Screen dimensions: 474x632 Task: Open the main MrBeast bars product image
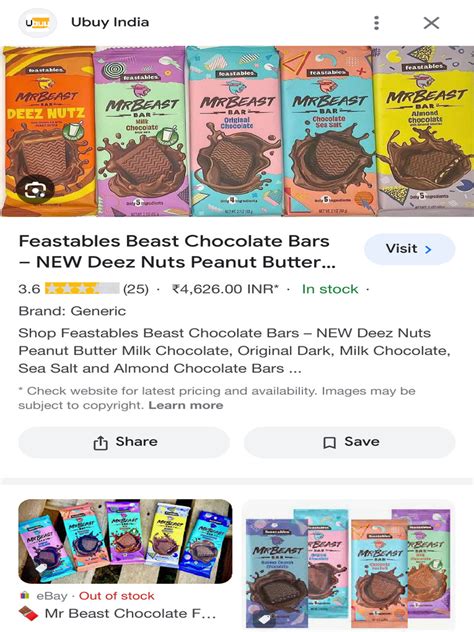[x=237, y=131]
